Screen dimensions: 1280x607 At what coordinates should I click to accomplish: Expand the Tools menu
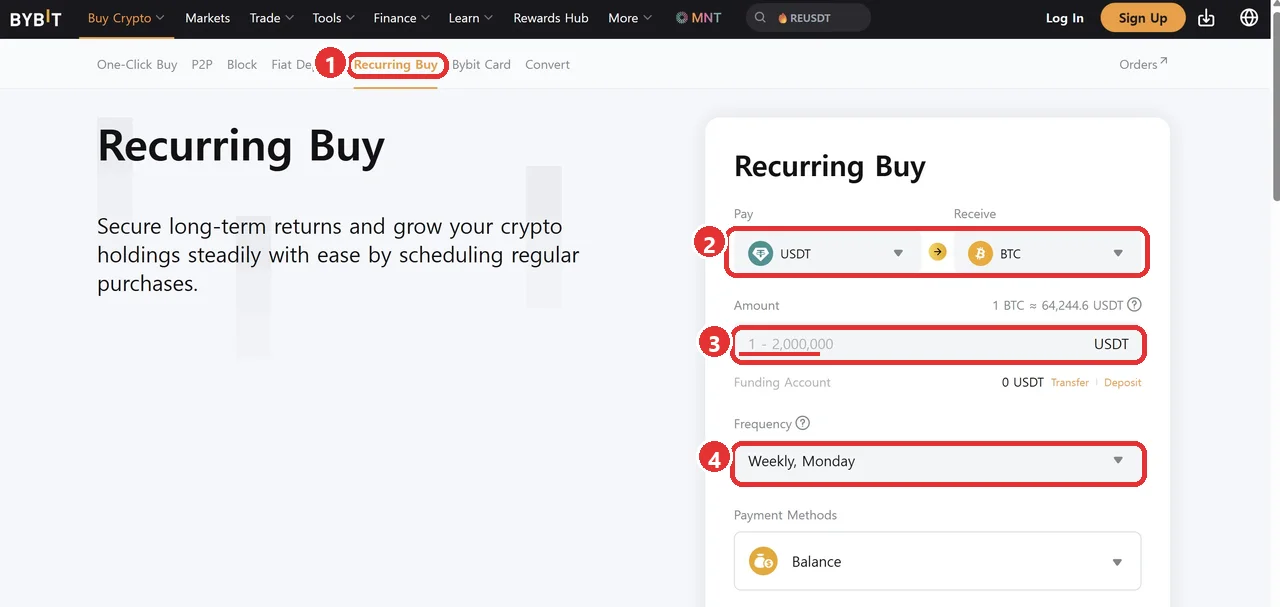point(334,18)
